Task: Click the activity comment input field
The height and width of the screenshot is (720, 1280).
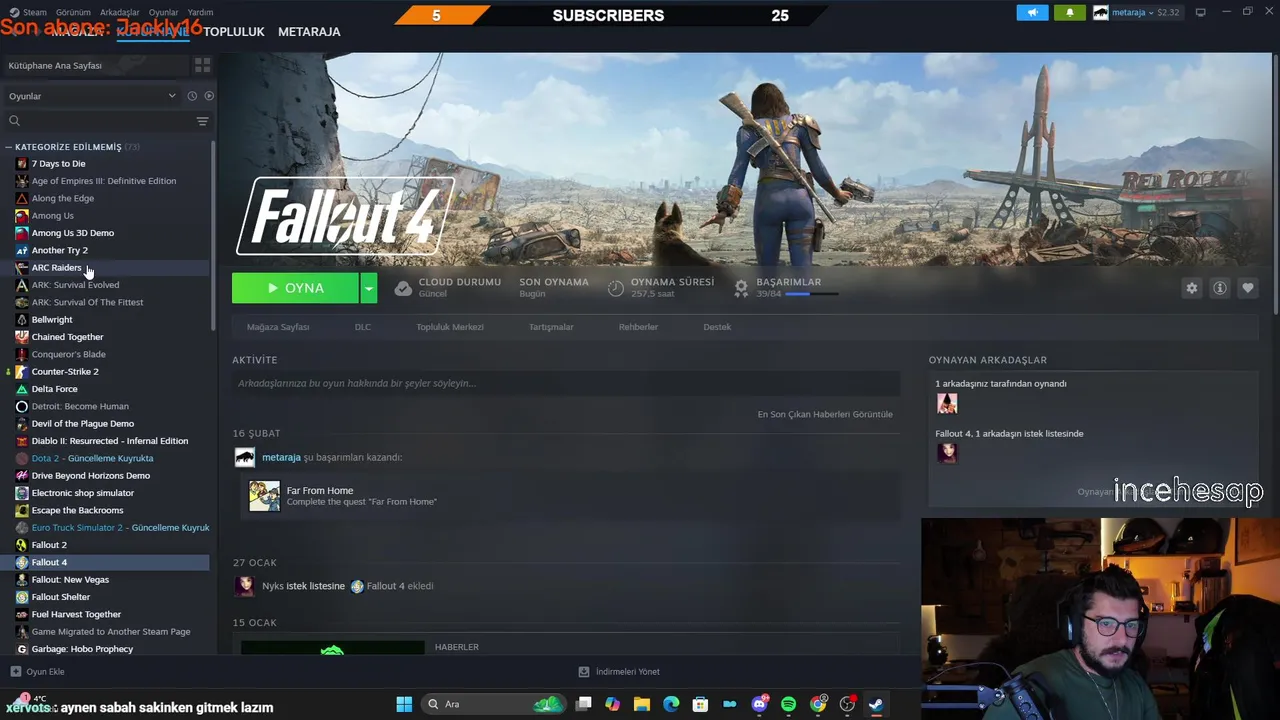Action: click(x=566, y=383)
